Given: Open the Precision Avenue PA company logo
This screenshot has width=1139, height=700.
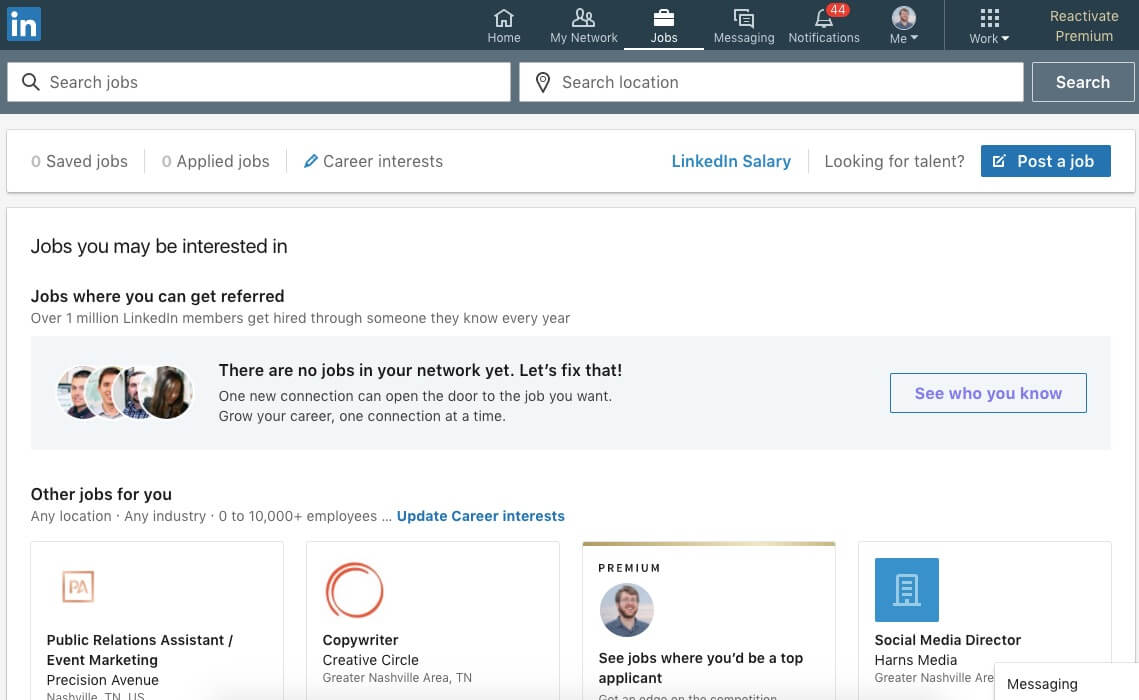Looking at the screenshot, I should coord(78,587).
